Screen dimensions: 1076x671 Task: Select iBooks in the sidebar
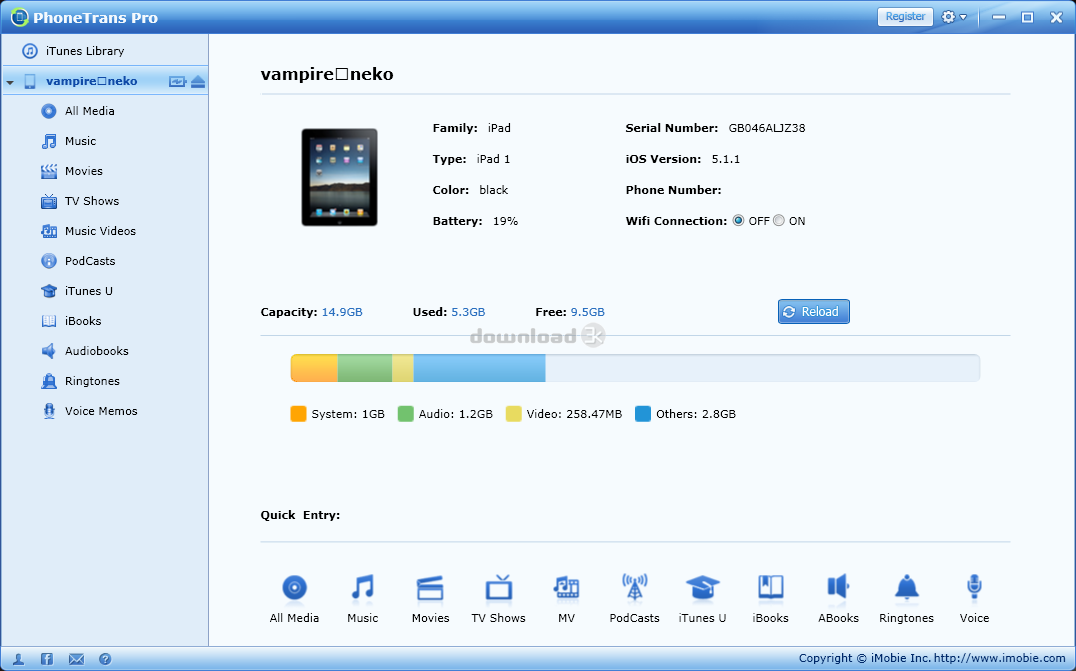tap(83, 321)
